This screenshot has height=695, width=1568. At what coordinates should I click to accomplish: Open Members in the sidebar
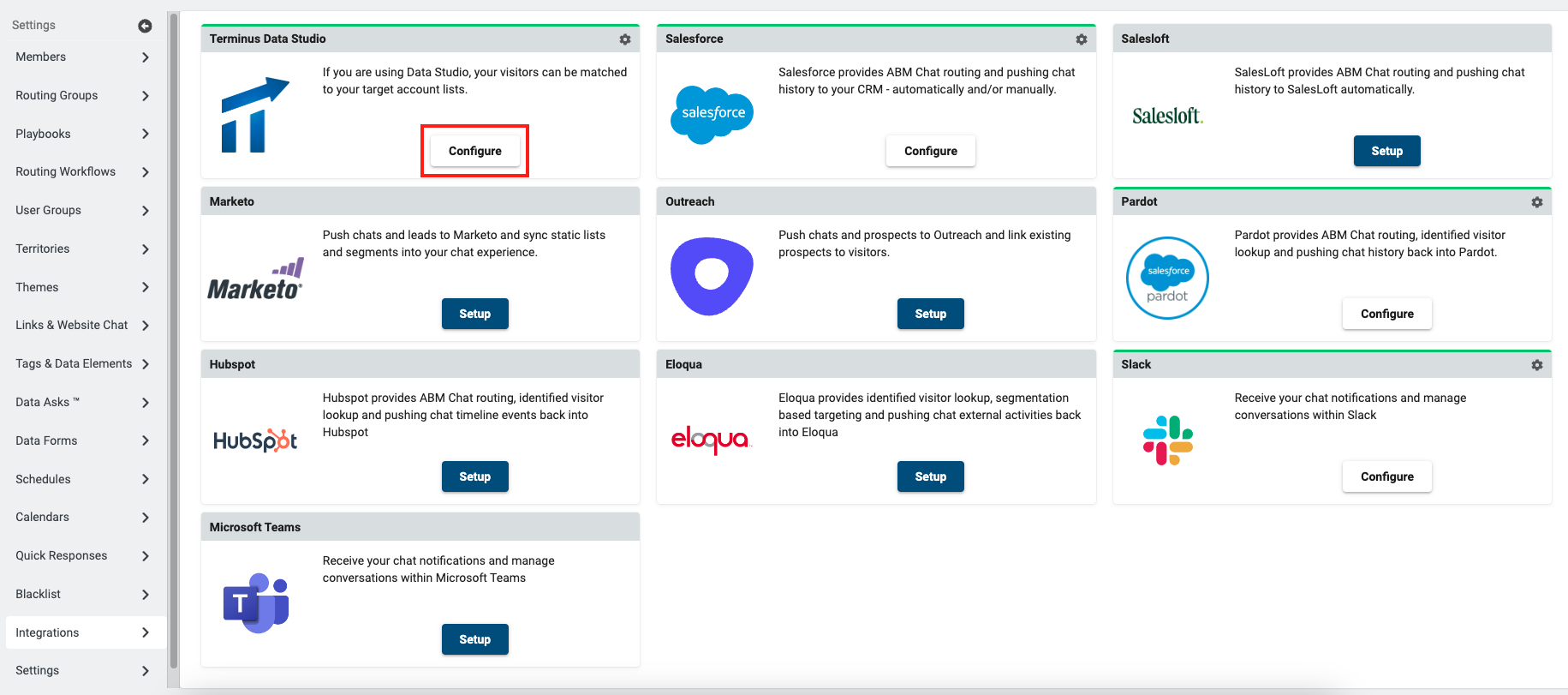84,57
